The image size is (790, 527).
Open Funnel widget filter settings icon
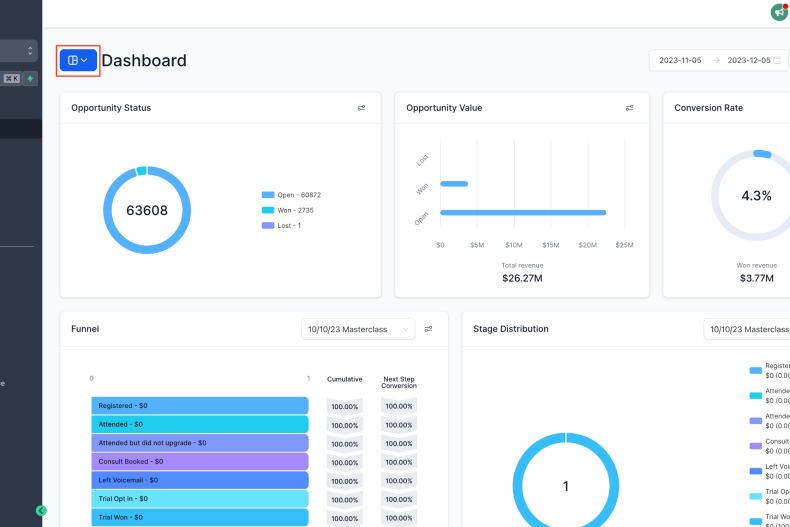click(x=428, y=329)
